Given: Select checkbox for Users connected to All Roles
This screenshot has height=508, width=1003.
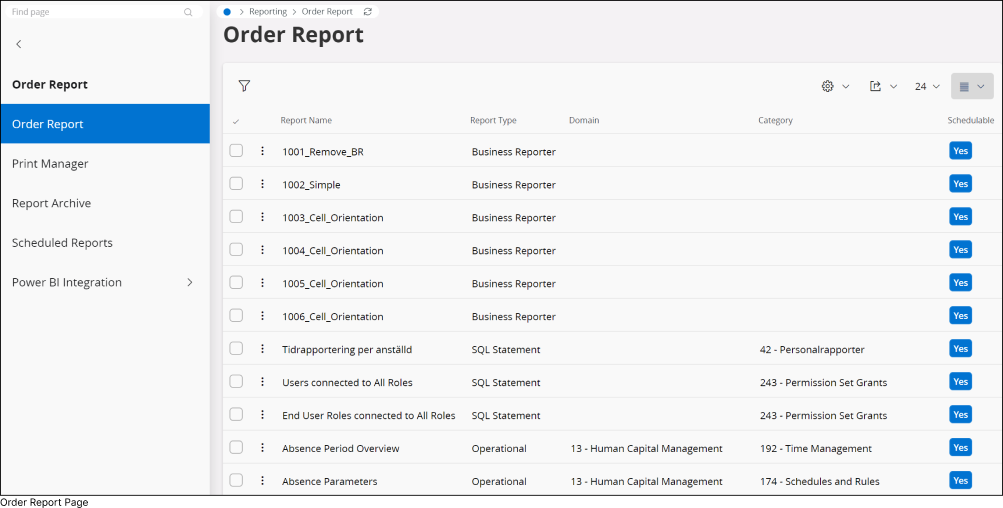Looking at the screenshot, I should [236, 382].
